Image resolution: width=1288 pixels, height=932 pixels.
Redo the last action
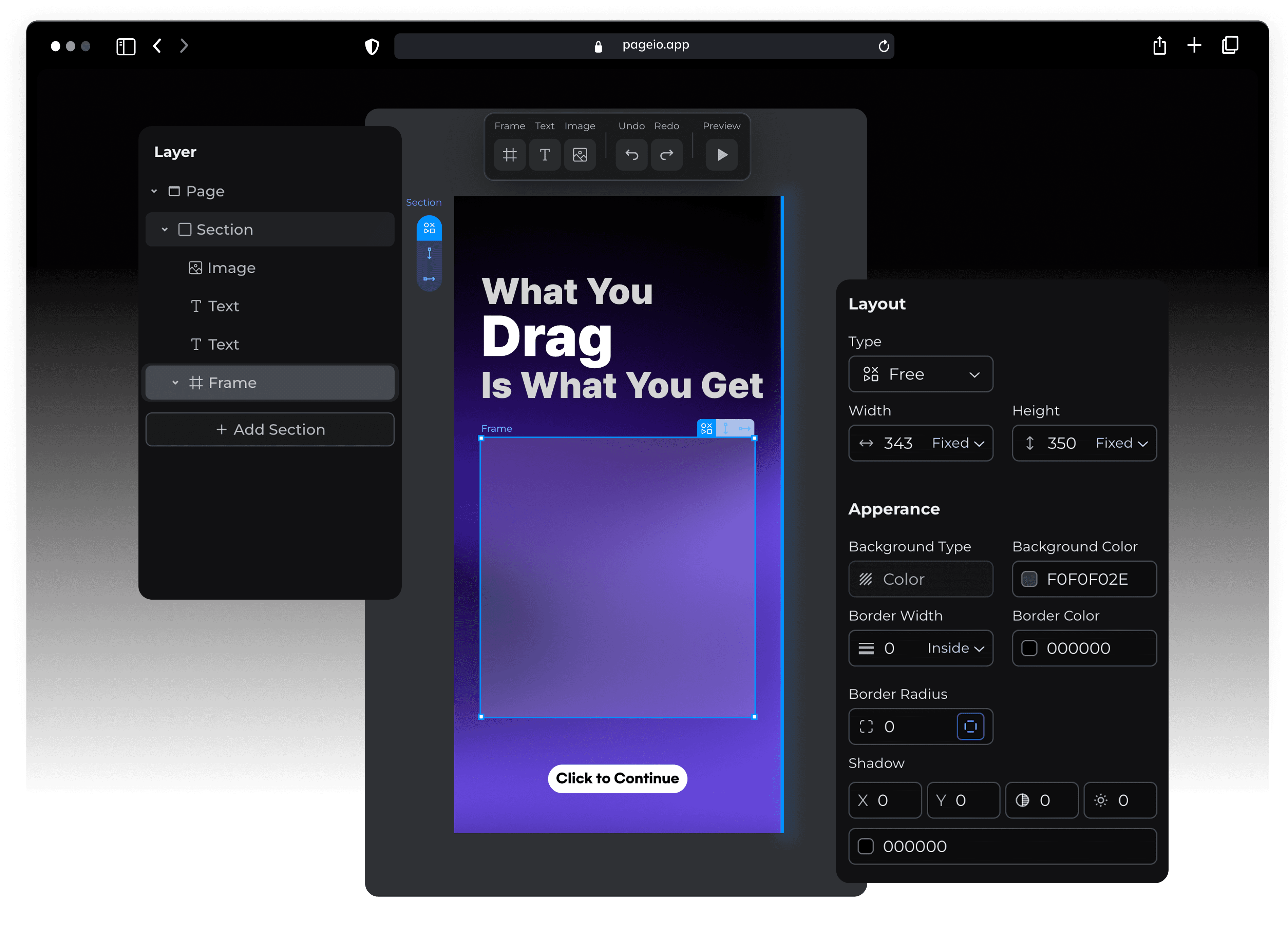tap(667, 154)
